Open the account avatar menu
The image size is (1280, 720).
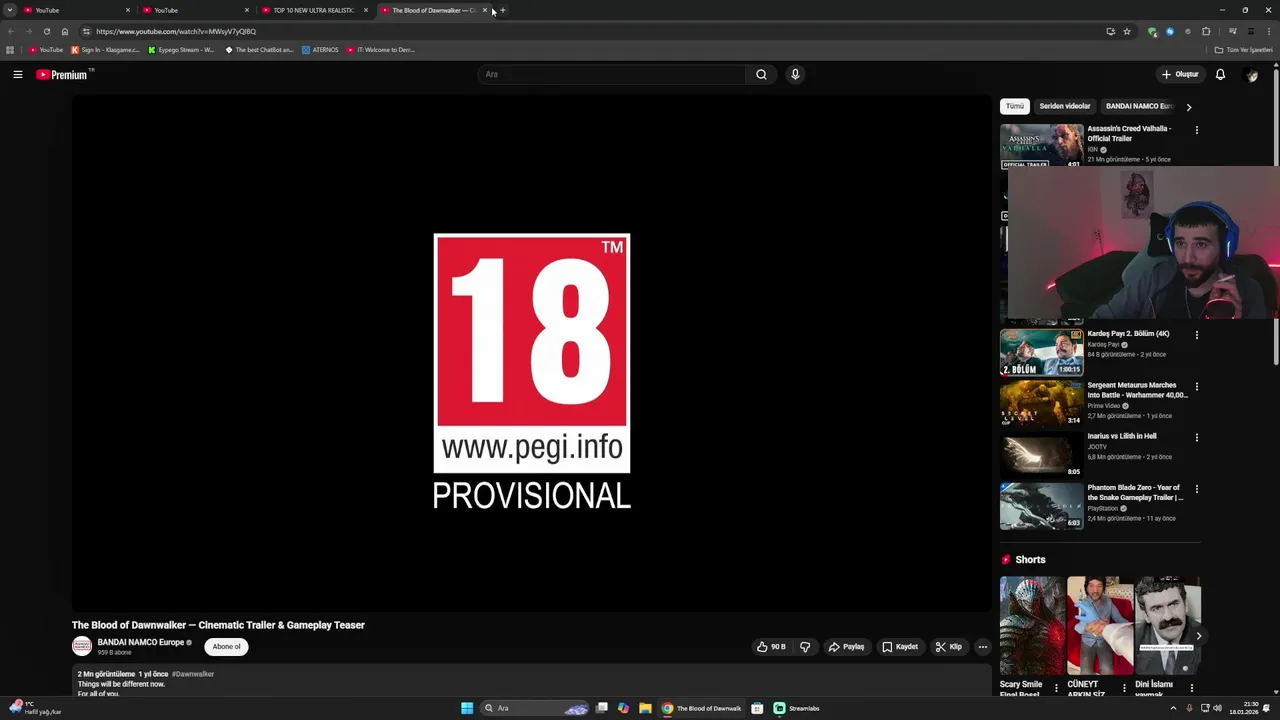[1251, 75]
